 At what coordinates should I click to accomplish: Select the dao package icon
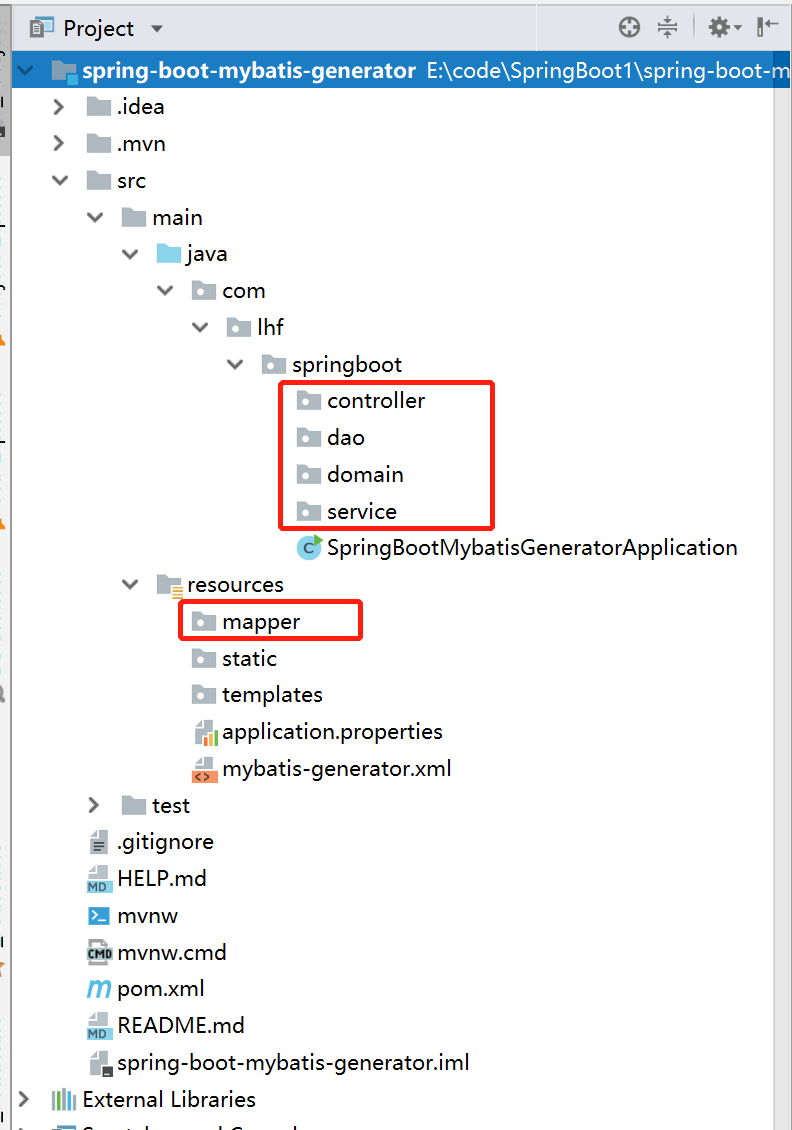point(308,437)
